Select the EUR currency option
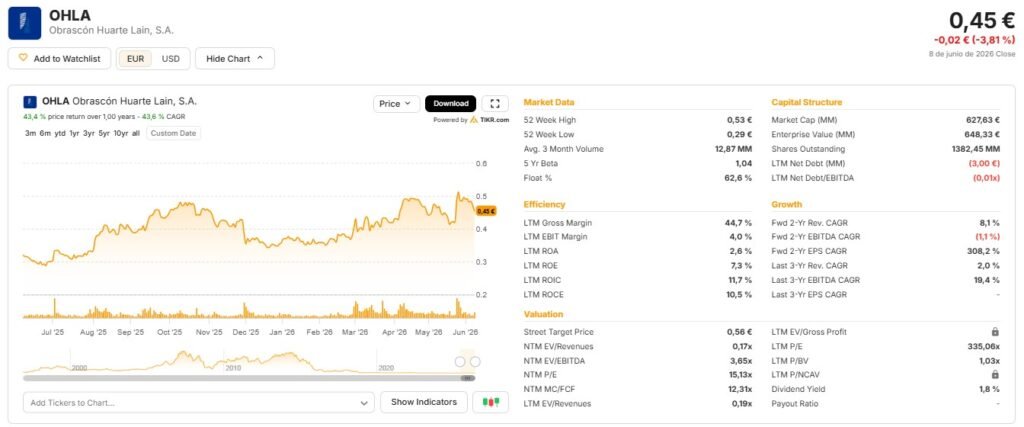Image resolution: width=1024 pixels, height=427 pixels. (136, 59)
